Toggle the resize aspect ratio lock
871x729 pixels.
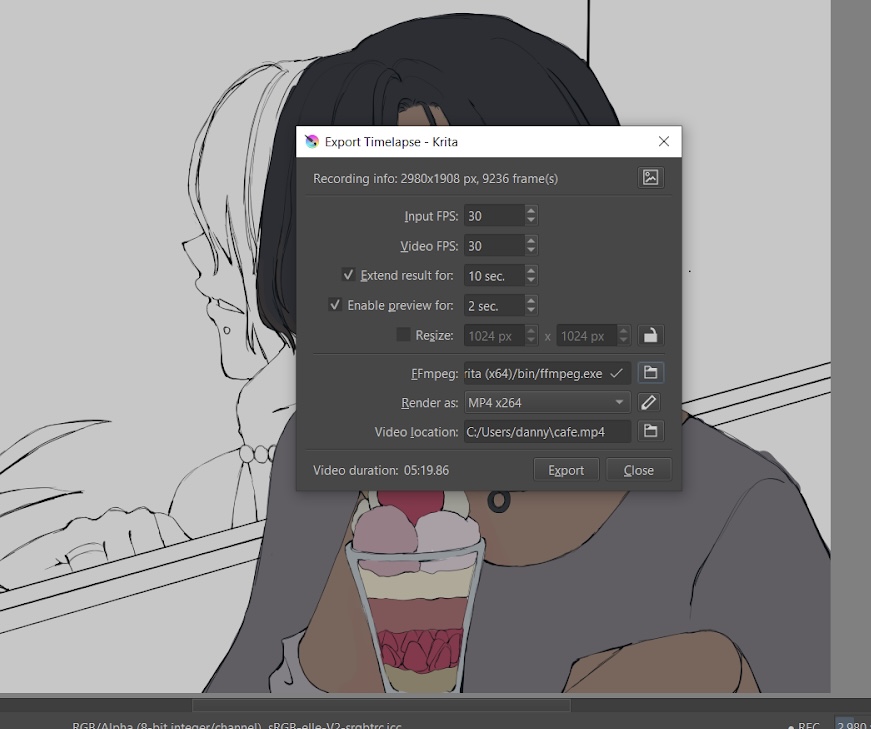click(650, 336)
